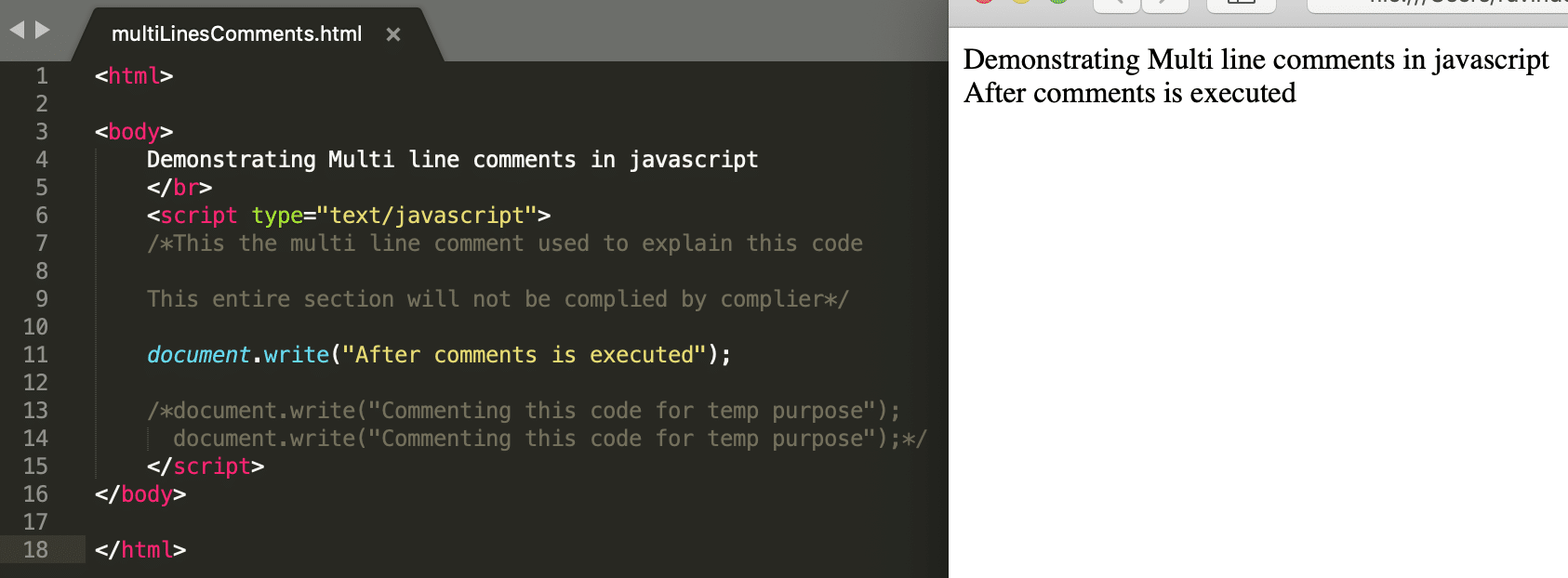This screenshot has height=578, width=1568.
Task: Click the next-tab right arrow in the editor
Action: pyautogui.click(x=43, y=30)
